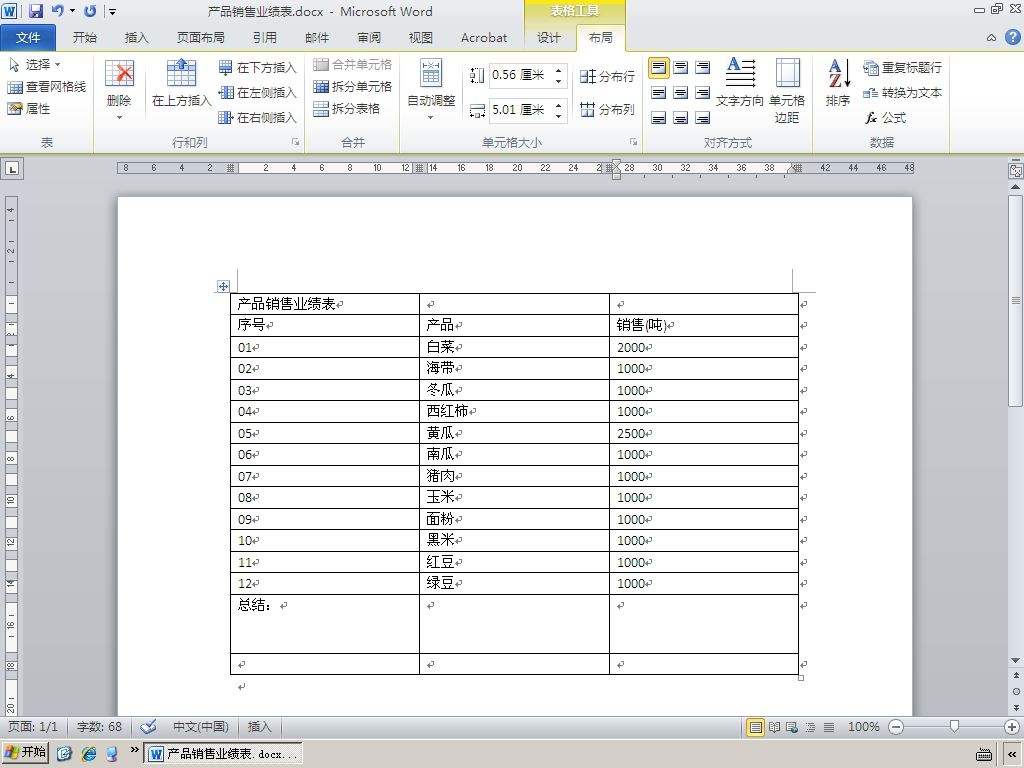Convert the table to text
1024x768 pixels.
pyautogui.click(x=903, y=93)
